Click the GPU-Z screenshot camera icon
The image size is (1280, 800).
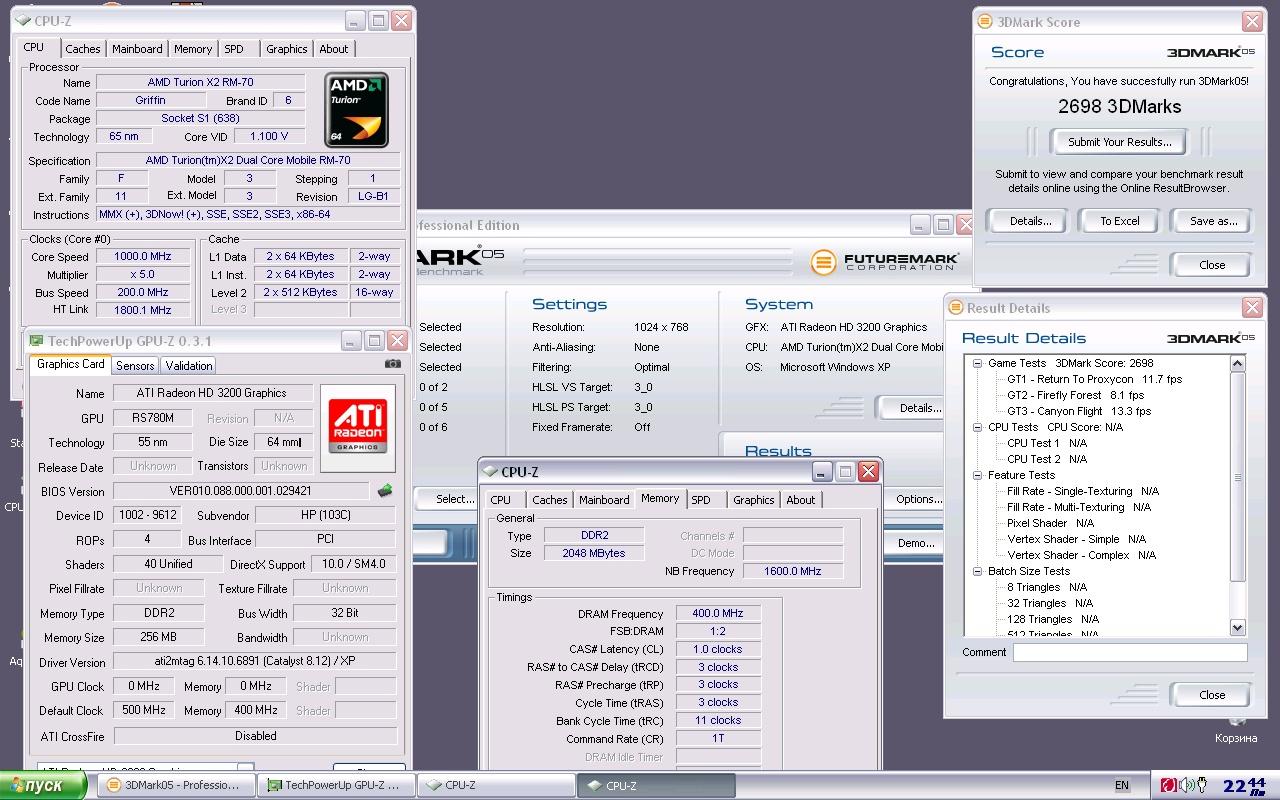point(393,364)
